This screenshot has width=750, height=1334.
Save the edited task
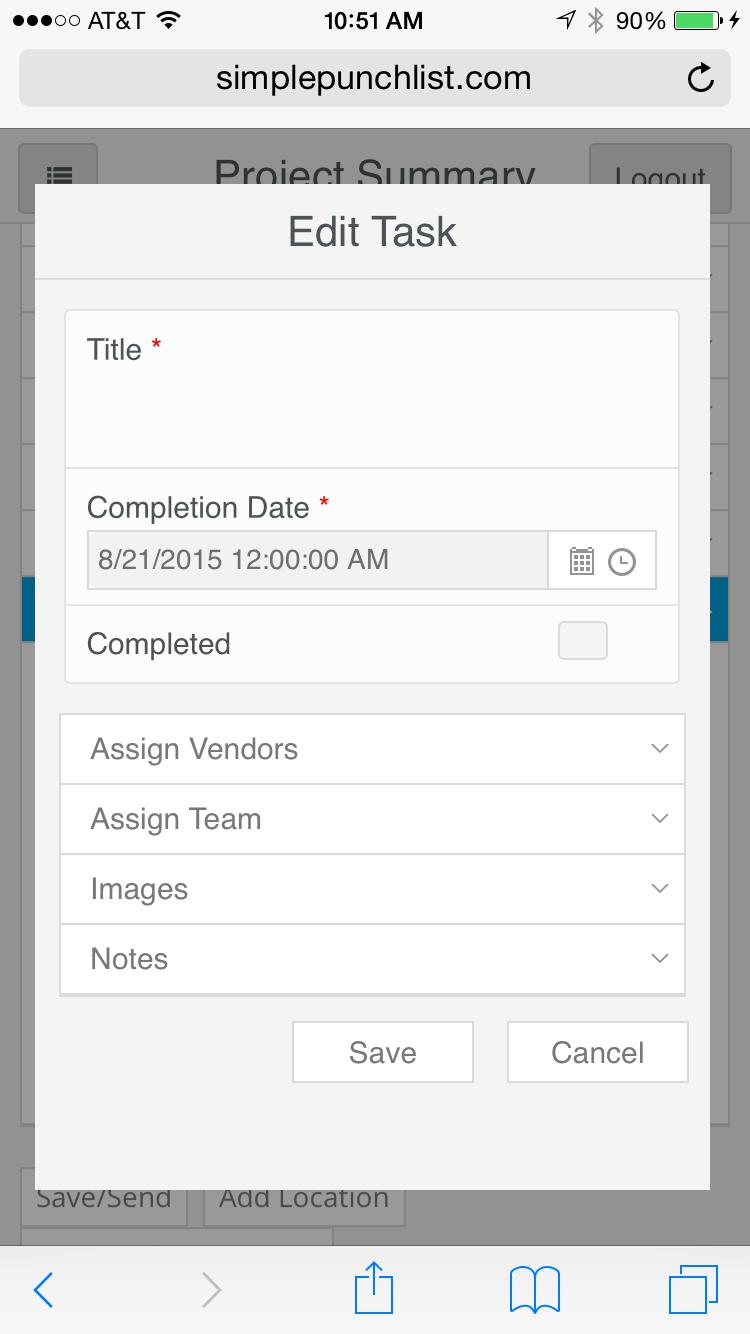tap(382, 1052)
